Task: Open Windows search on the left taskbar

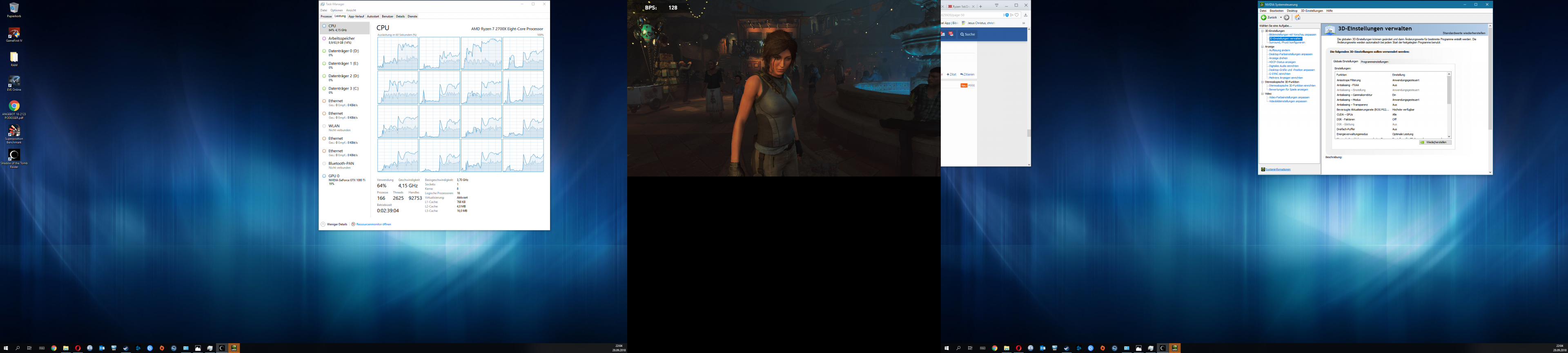Action: (18, 348)
